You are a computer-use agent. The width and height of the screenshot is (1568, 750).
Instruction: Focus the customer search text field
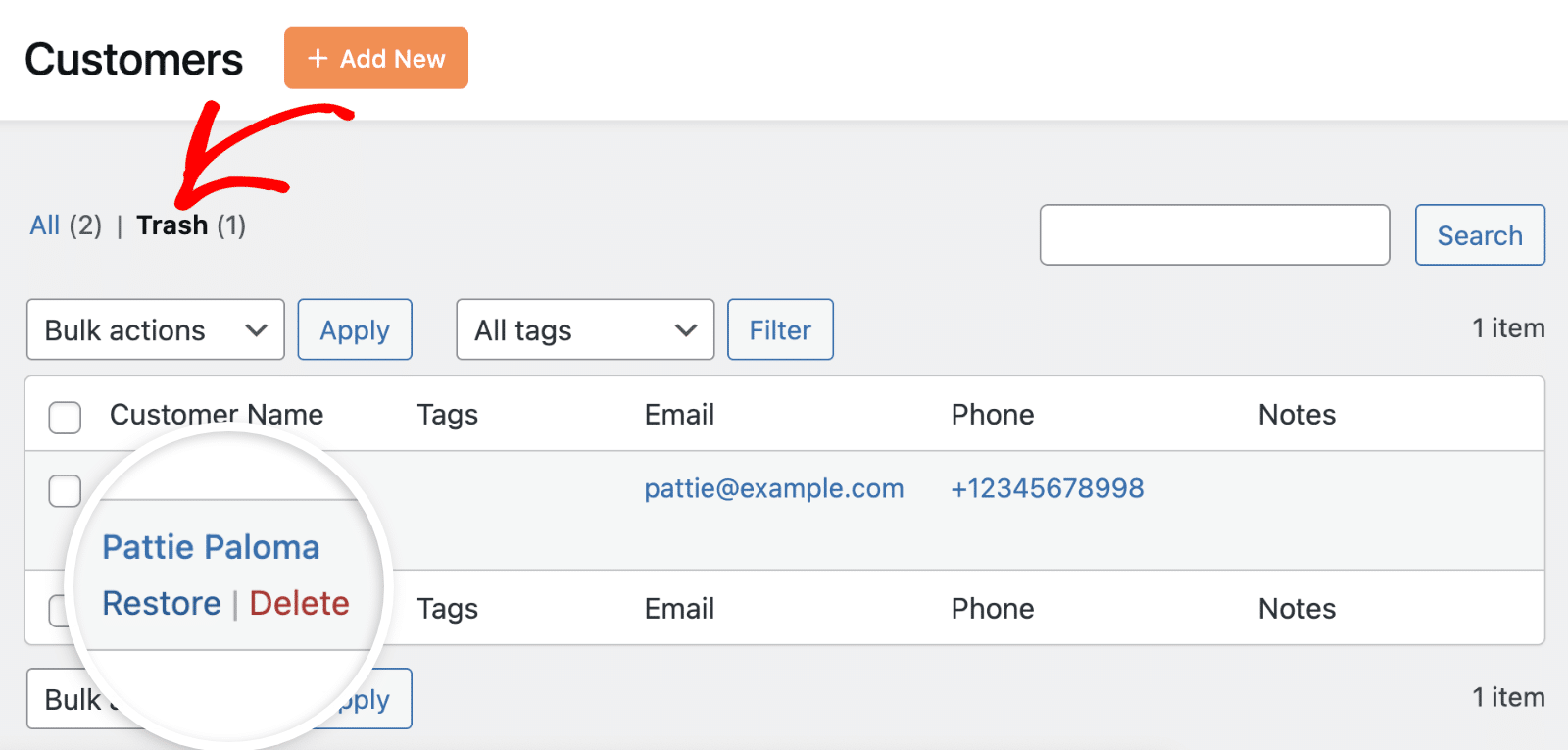tap(1214, 235)
